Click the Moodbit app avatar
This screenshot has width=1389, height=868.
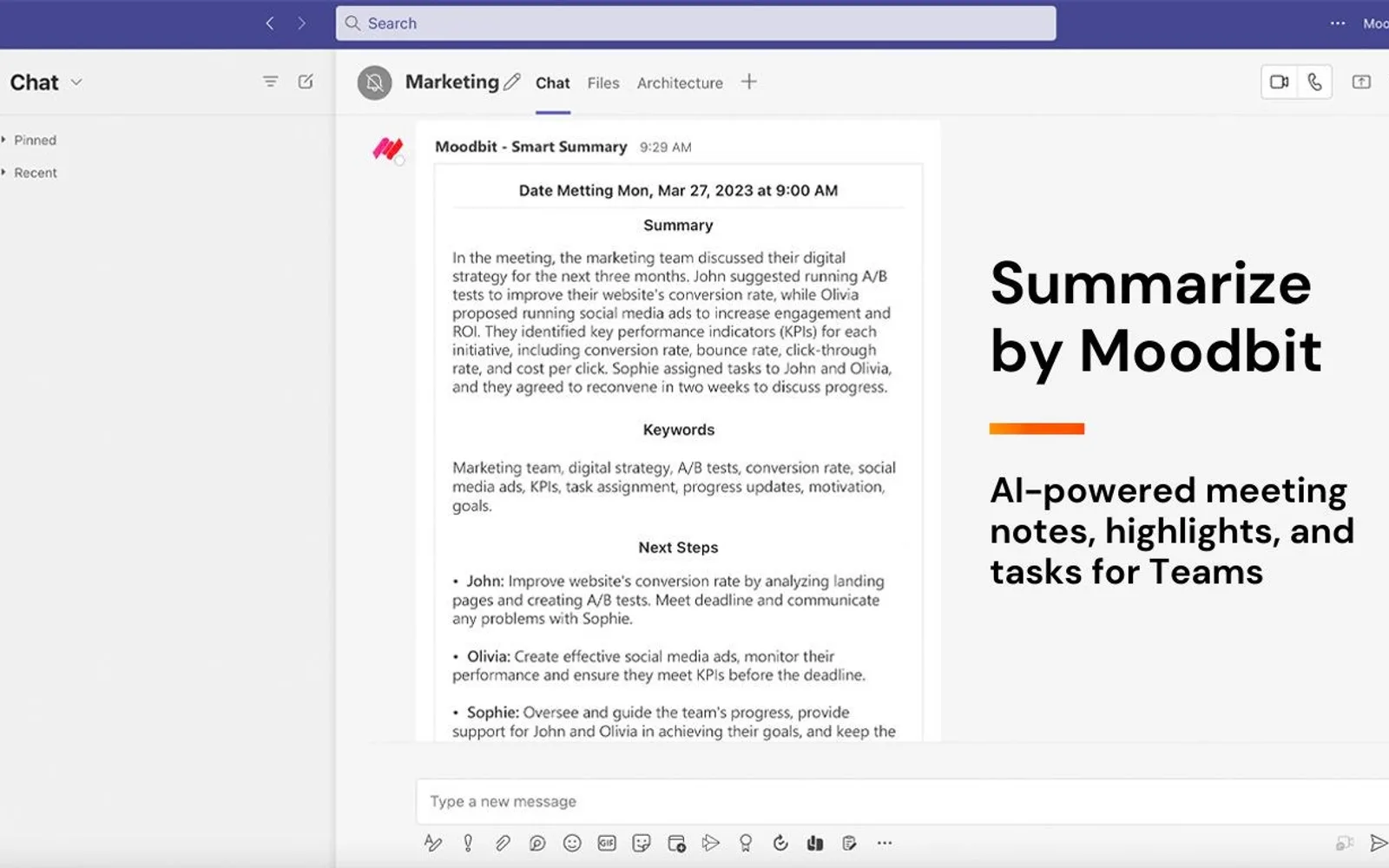(x=388, y=149)
